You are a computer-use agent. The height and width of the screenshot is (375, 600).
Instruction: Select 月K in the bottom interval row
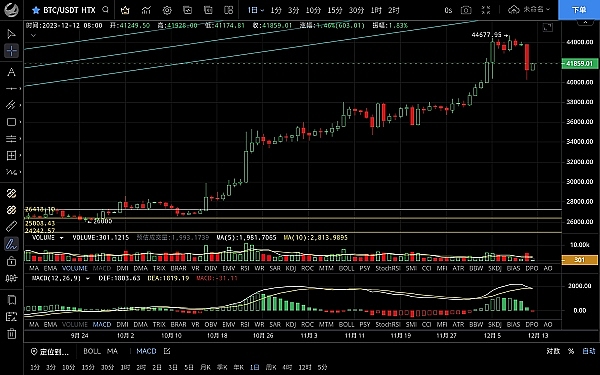(x=205, y=367)
